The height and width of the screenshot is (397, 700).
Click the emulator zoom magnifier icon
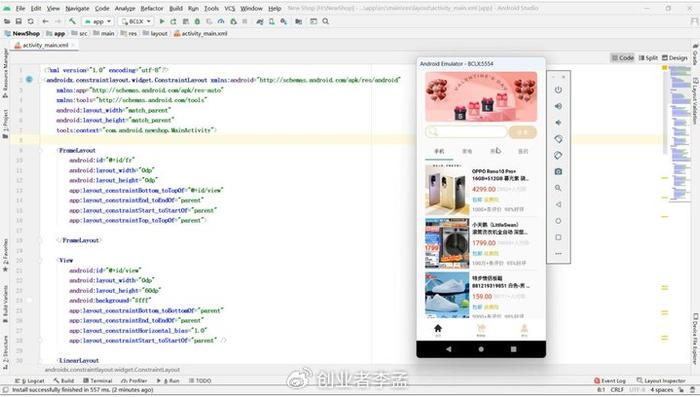point(558,188)
